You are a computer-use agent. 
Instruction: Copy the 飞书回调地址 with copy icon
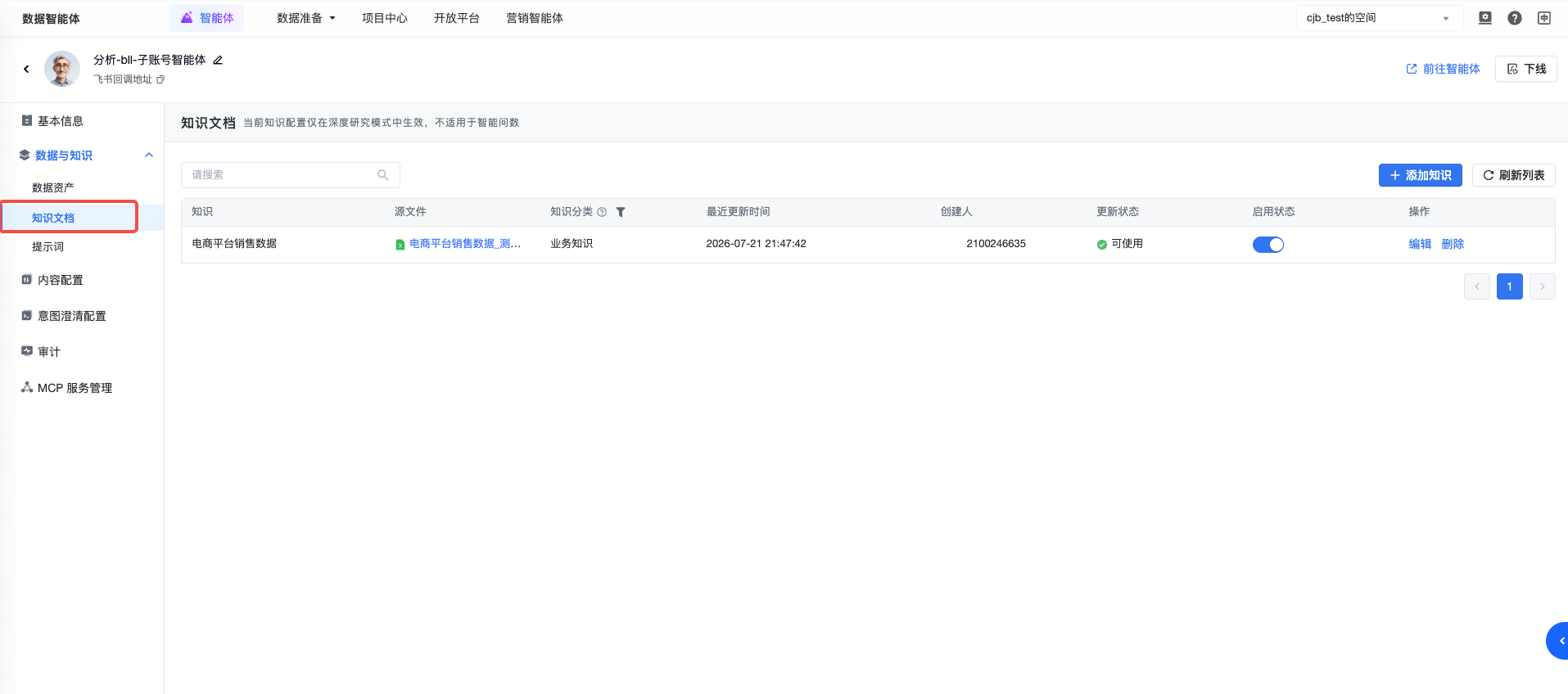[x=160, y=79]
